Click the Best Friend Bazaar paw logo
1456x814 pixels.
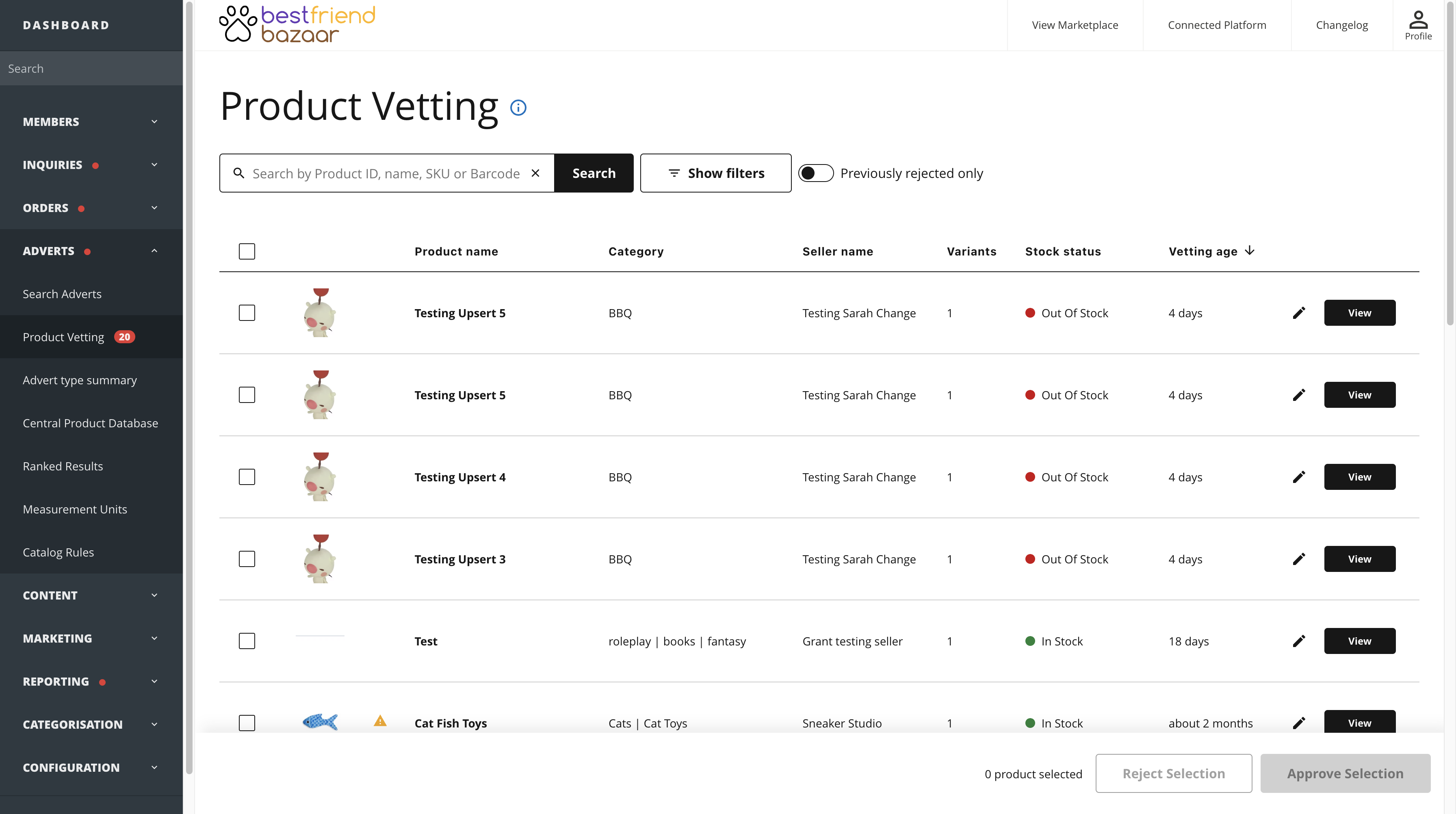238,24
